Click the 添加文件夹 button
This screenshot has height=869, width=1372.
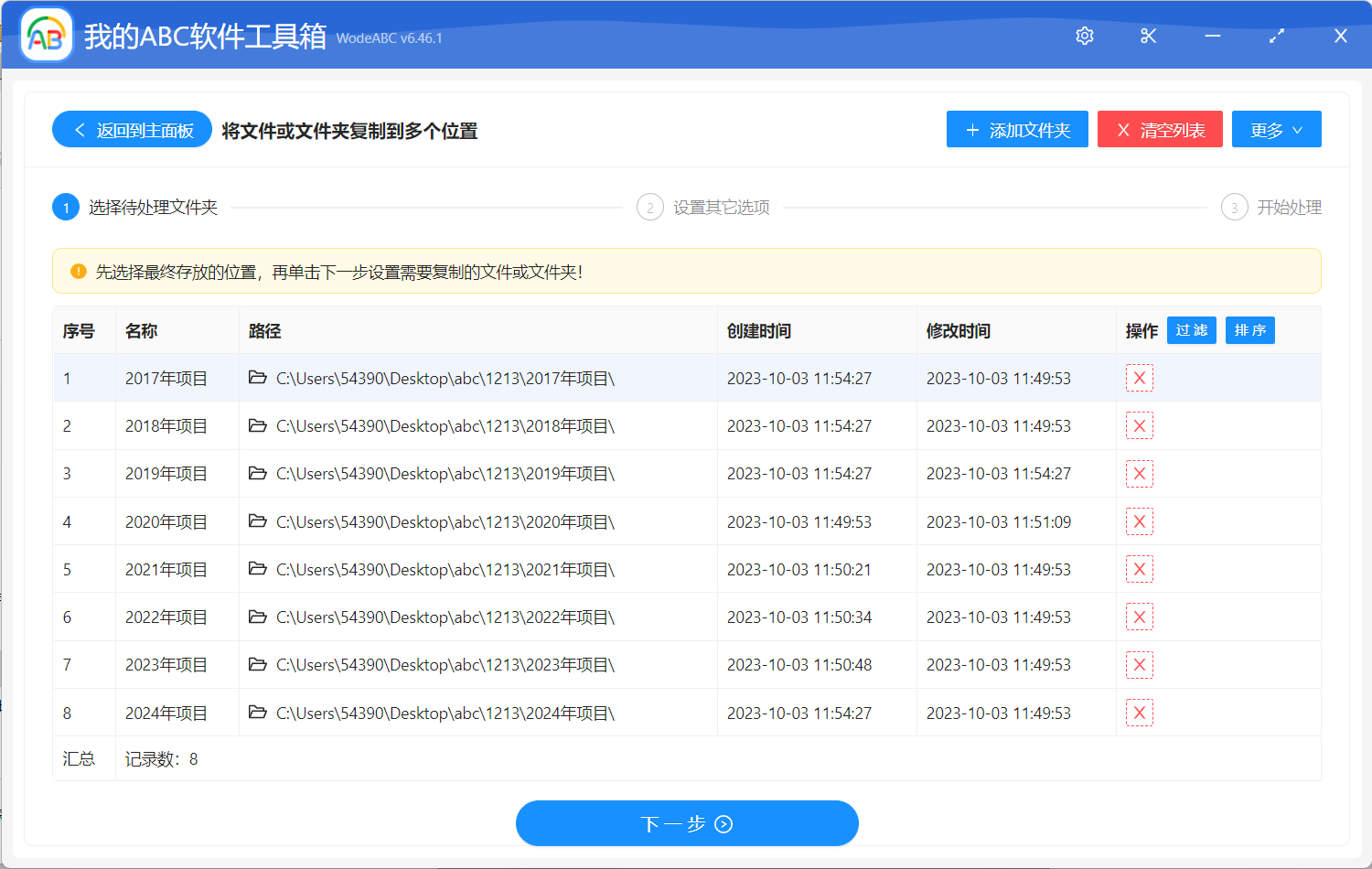click(x=1017, y=129)
